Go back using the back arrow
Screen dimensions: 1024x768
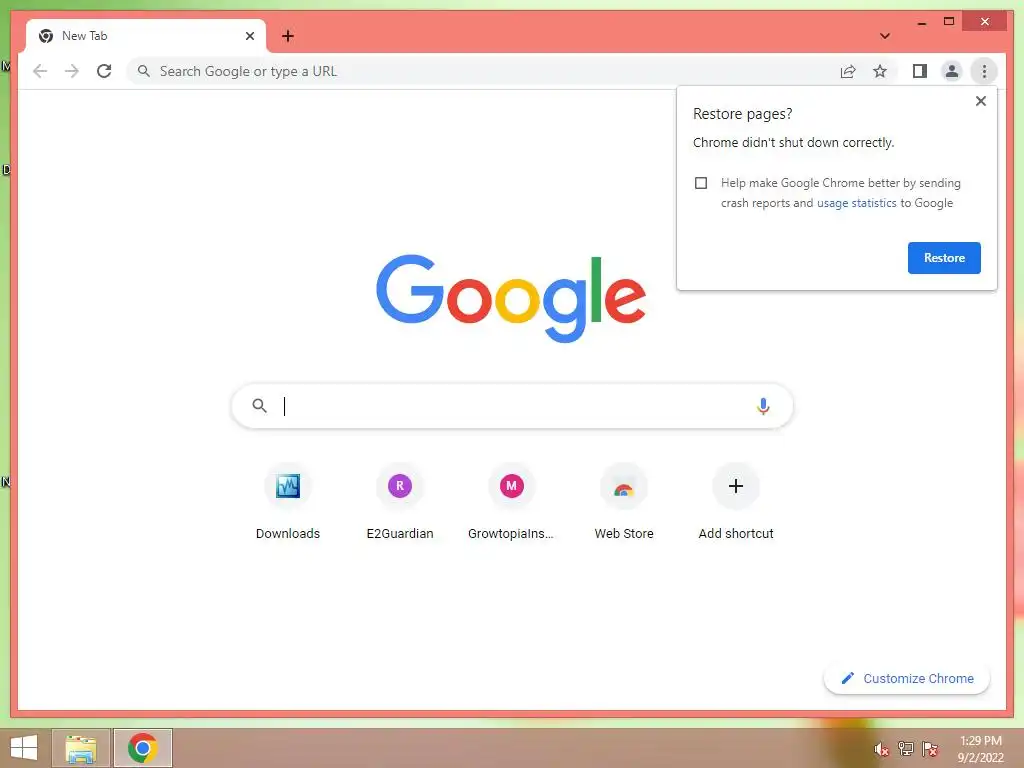pos(40,71)
